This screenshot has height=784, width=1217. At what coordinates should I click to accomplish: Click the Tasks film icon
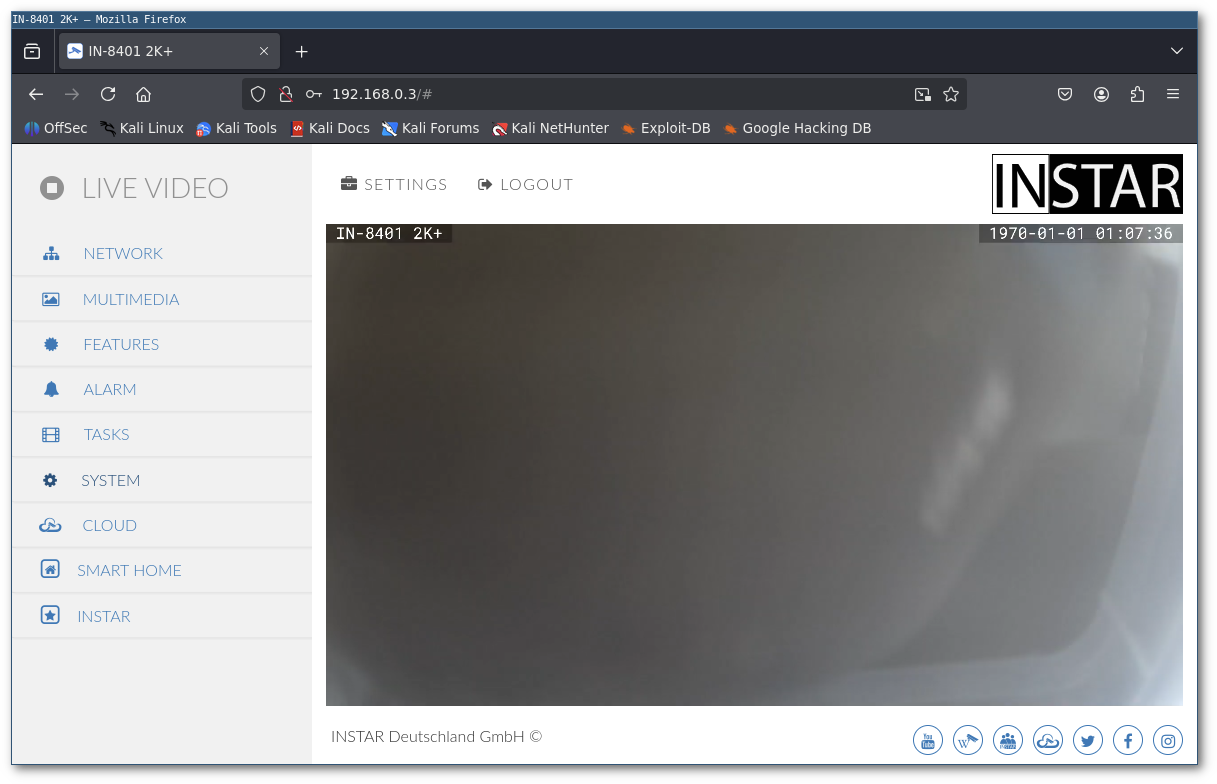pyautogui.click(x=51, y=435)
